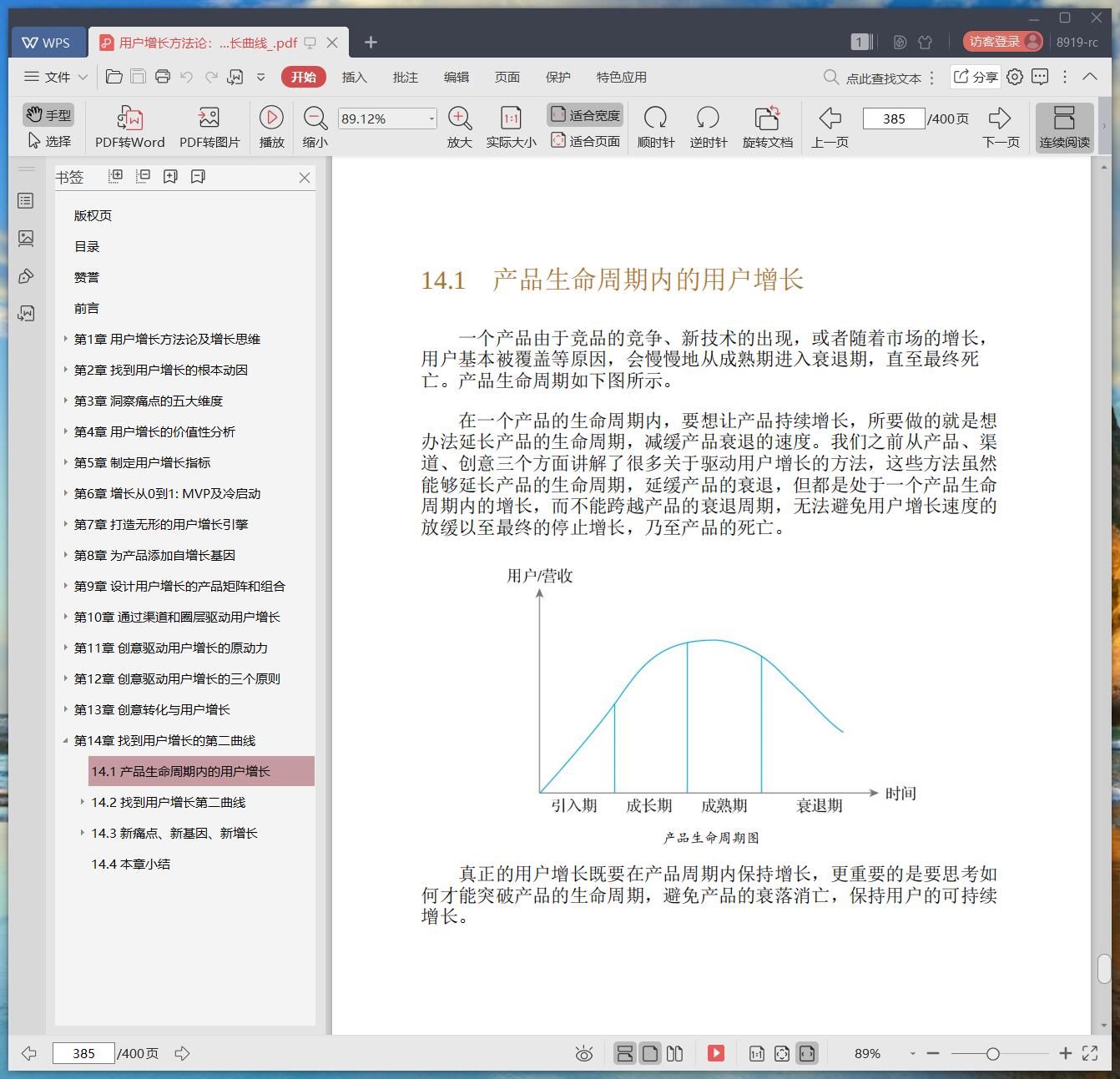Toggle fit width icon in status bar
The height and width of the screenshot is (1079, 1120).
(806, 1053)
